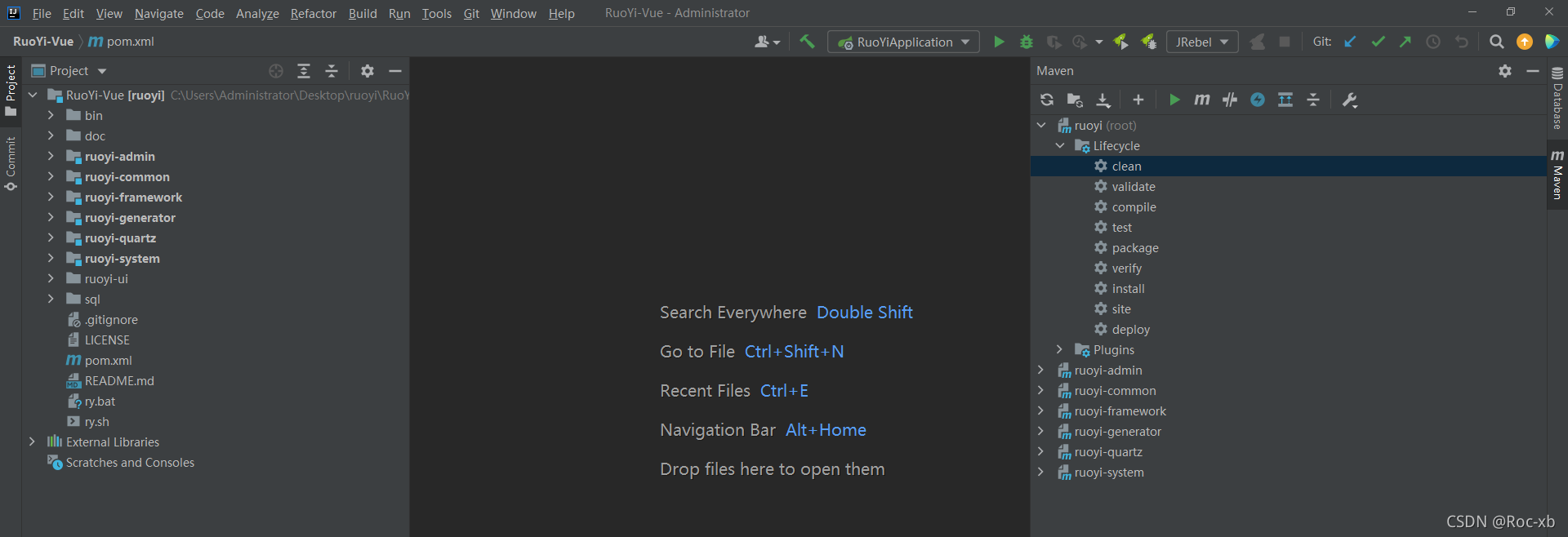1568x537 pixels.
Task: Open the RuoYiApplication run configuration dropdown
Action: [x=904, y=42]
